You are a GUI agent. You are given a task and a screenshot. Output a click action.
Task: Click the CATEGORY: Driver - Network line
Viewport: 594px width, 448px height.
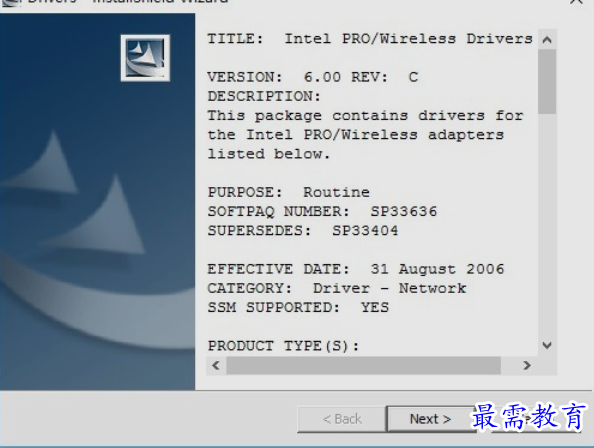336,289
